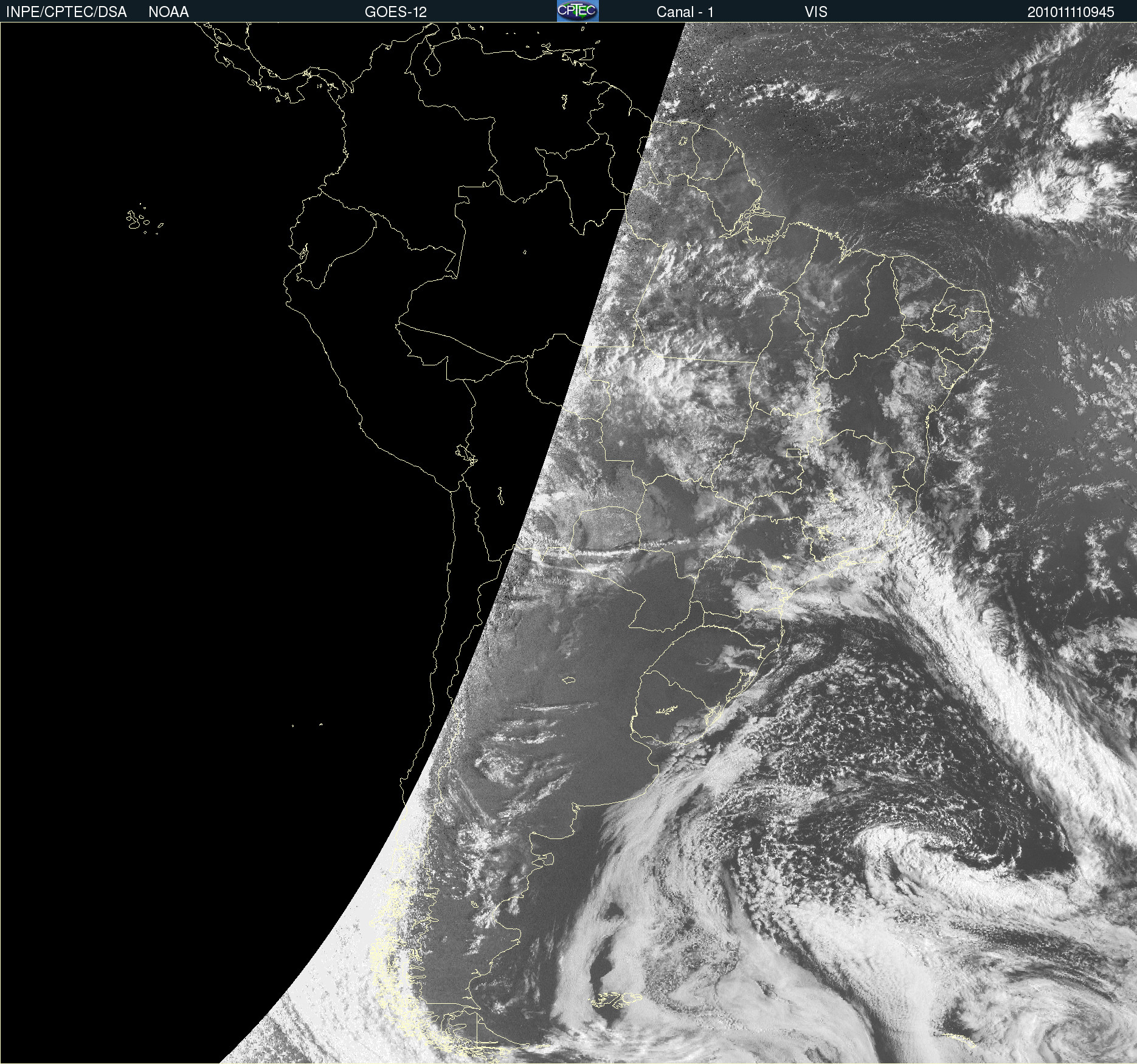The width and height of the screenshot is (1137, 1064).
Task: Click the INPE/CPTEC/DSA header text
Action: [66, 12]
